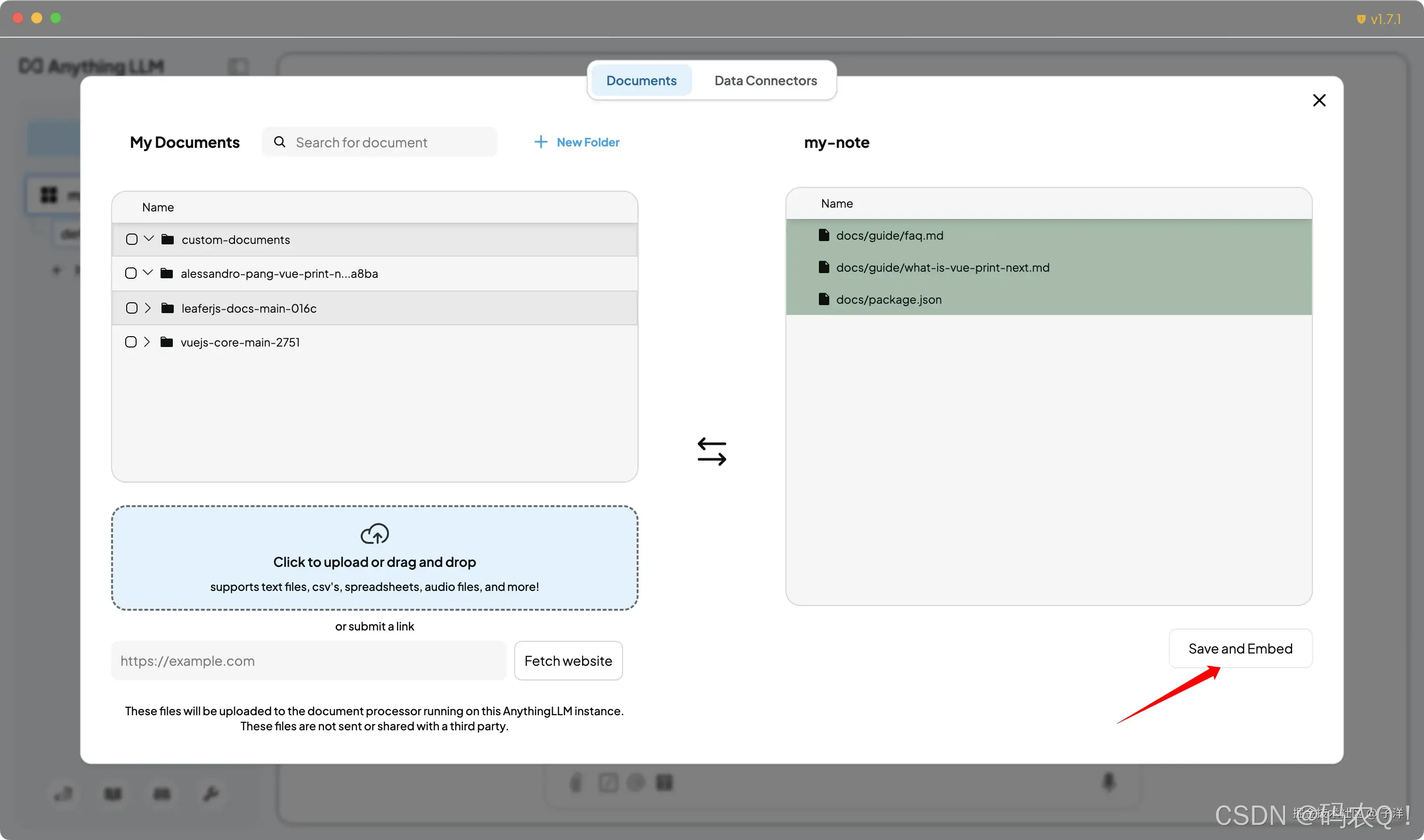
Task: Click the search magnifier icon
Action: pos(280,142)
